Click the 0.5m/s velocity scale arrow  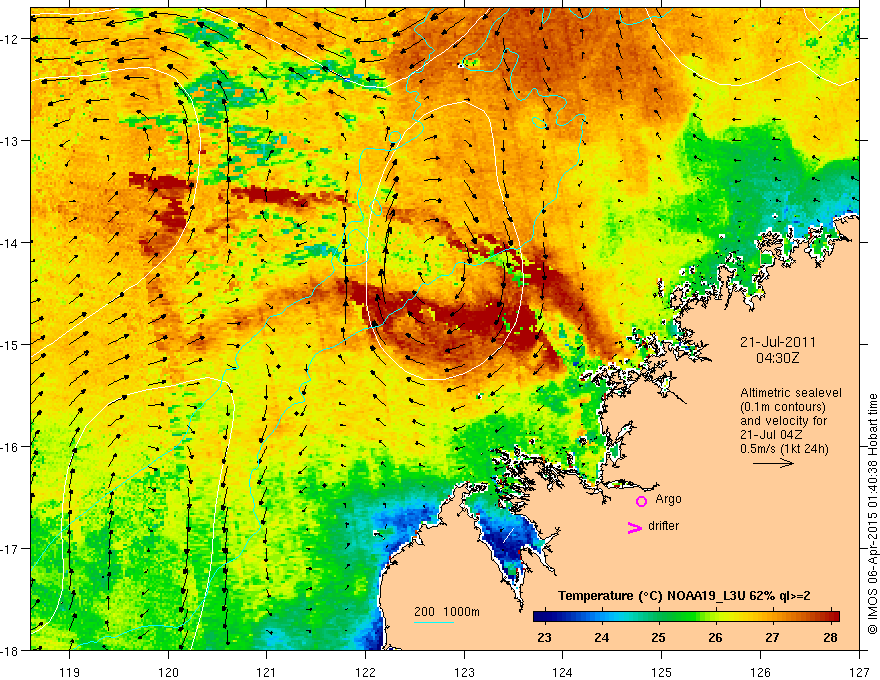tap(773, 463)
